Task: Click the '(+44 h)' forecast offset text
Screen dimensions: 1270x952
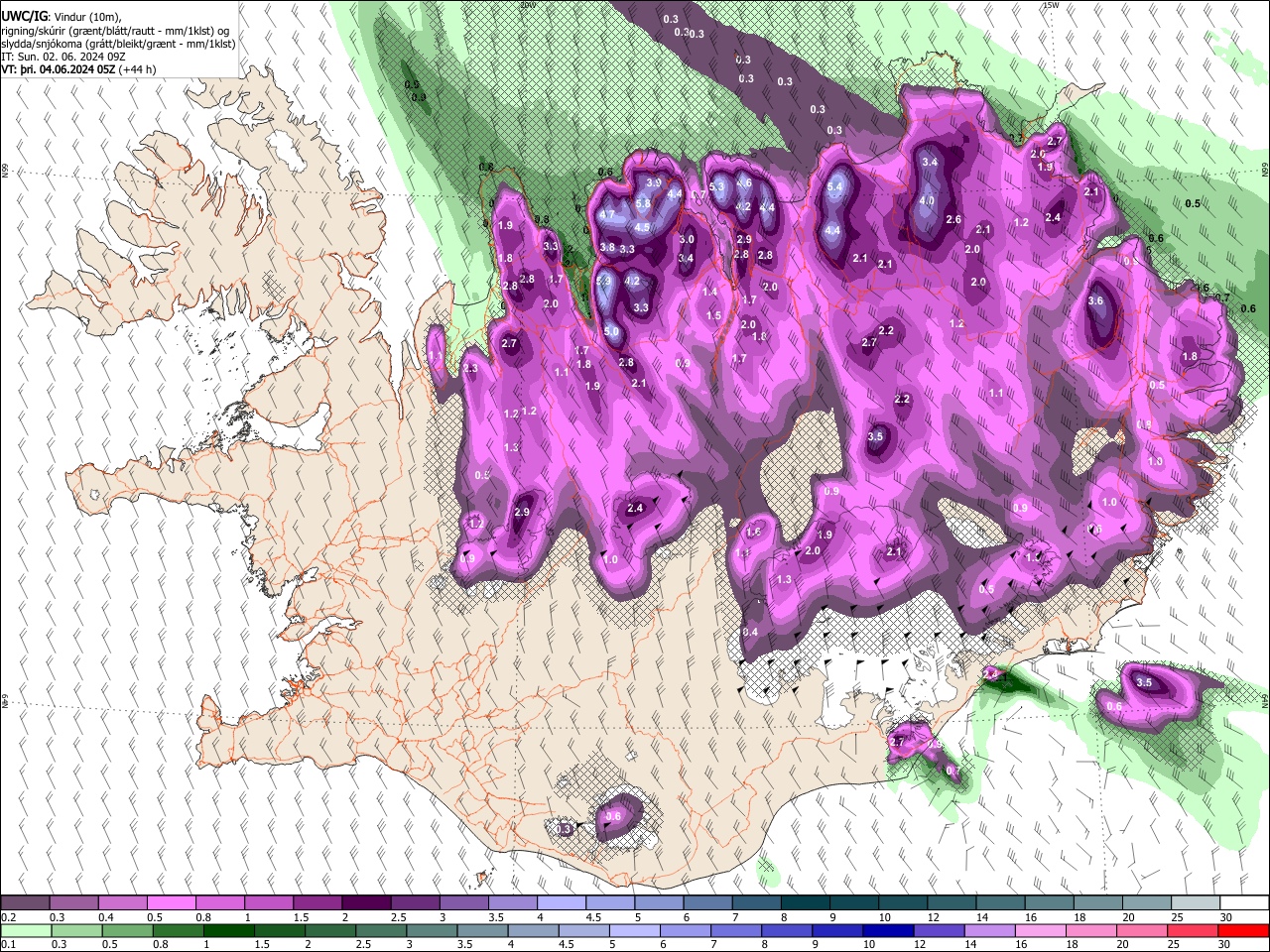Action: click(x=137, y=69)
